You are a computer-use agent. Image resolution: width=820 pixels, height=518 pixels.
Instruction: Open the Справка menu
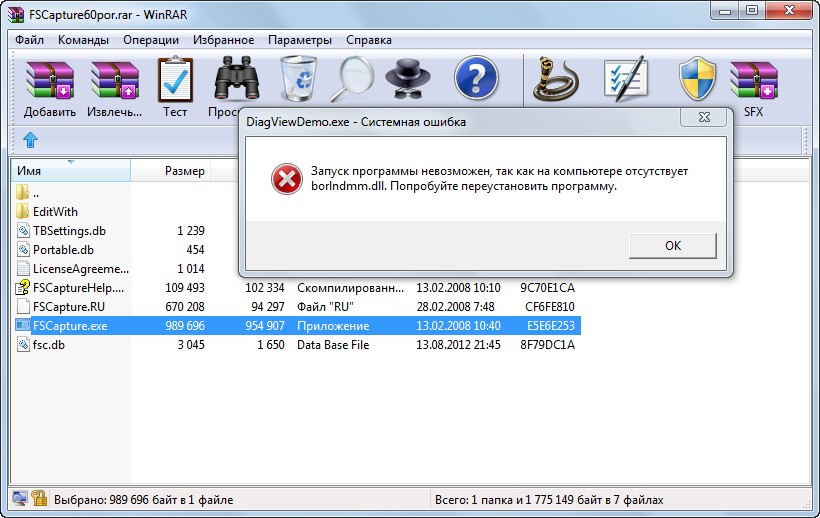tap(369, 40)
